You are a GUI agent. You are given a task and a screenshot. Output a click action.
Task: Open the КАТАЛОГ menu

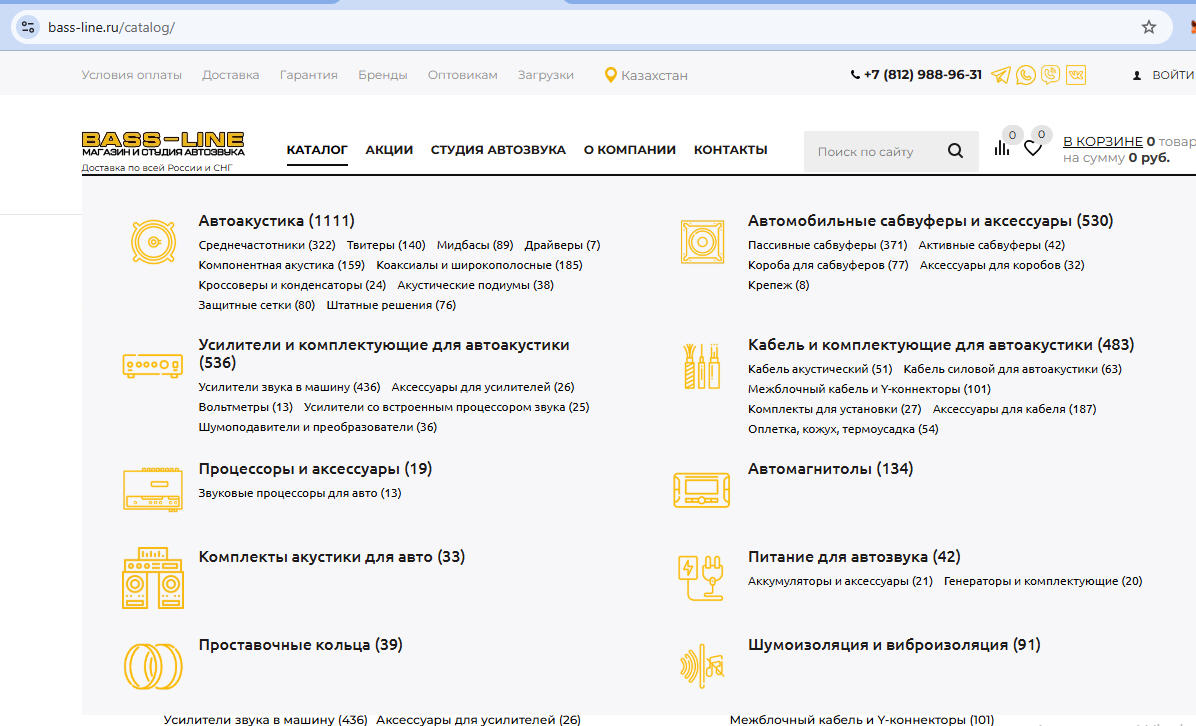pos(317,149)
